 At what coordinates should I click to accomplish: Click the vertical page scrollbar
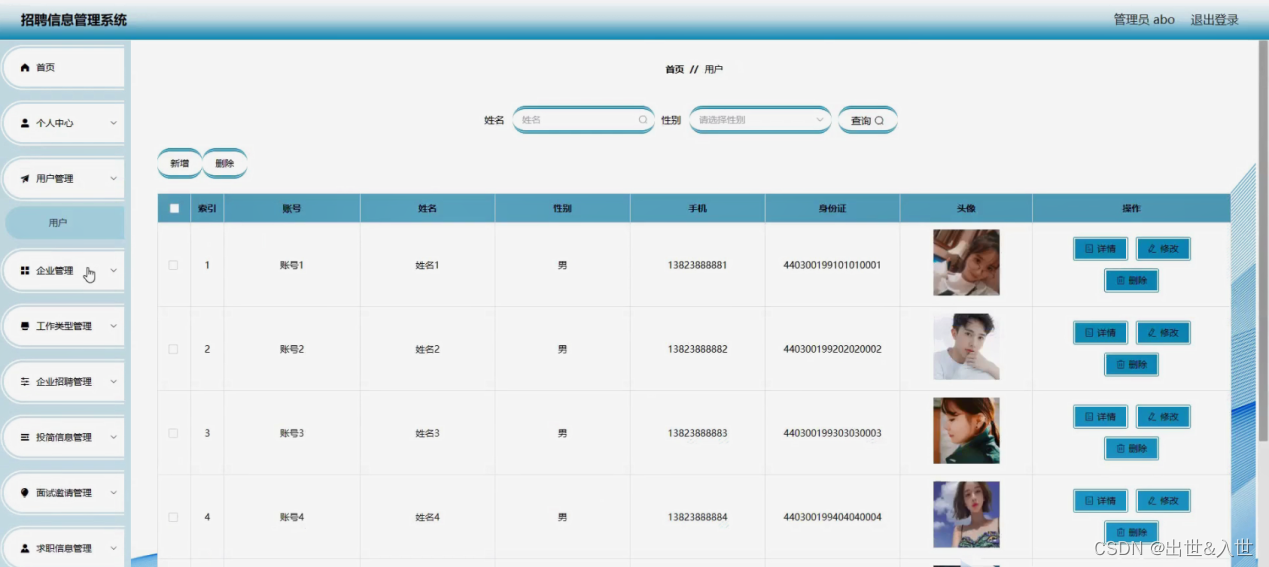coord(1263,240)
